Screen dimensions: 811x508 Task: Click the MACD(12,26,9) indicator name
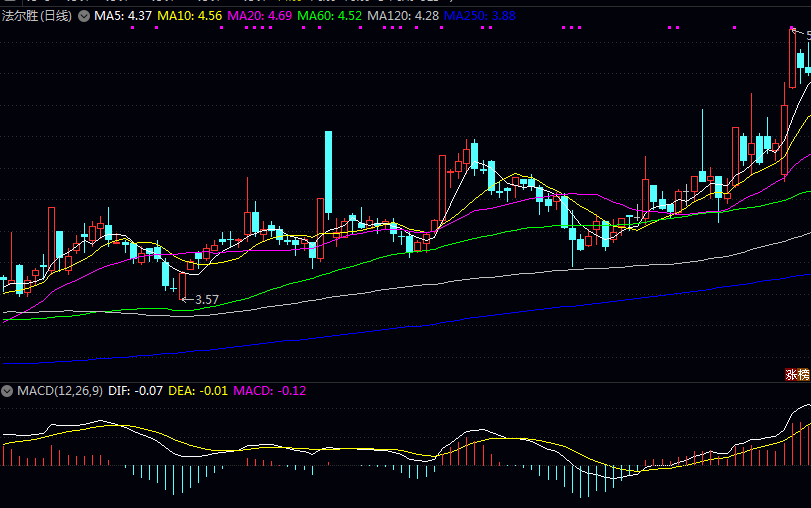60,391
